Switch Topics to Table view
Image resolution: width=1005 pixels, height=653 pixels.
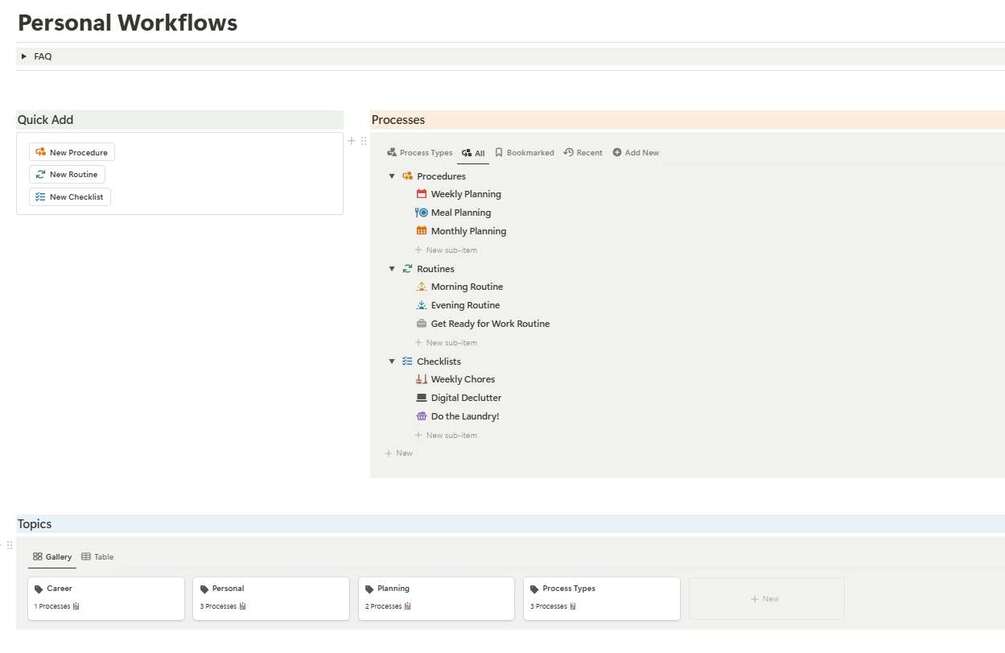(98, 557)
